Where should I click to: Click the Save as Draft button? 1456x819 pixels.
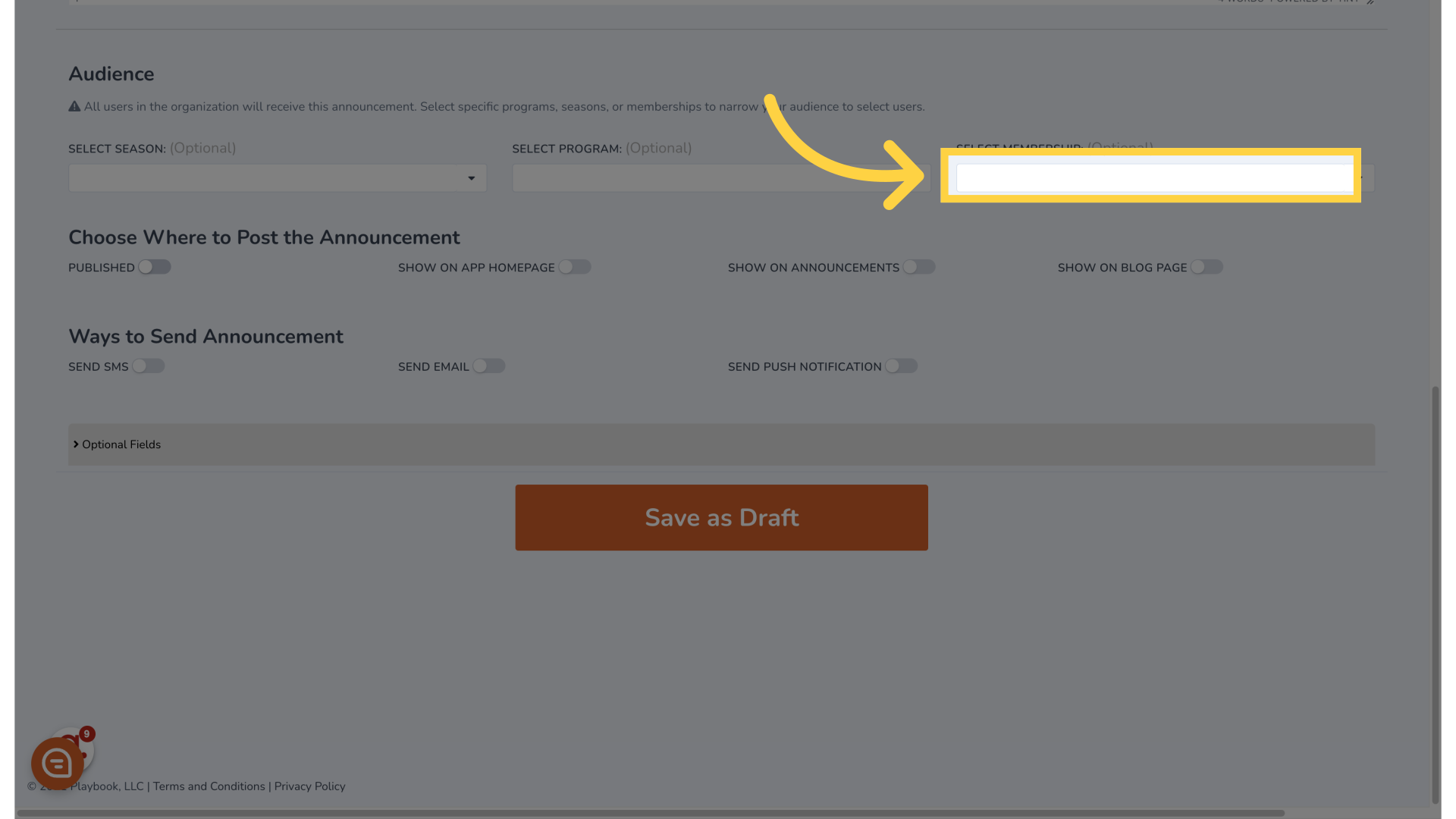721,517
